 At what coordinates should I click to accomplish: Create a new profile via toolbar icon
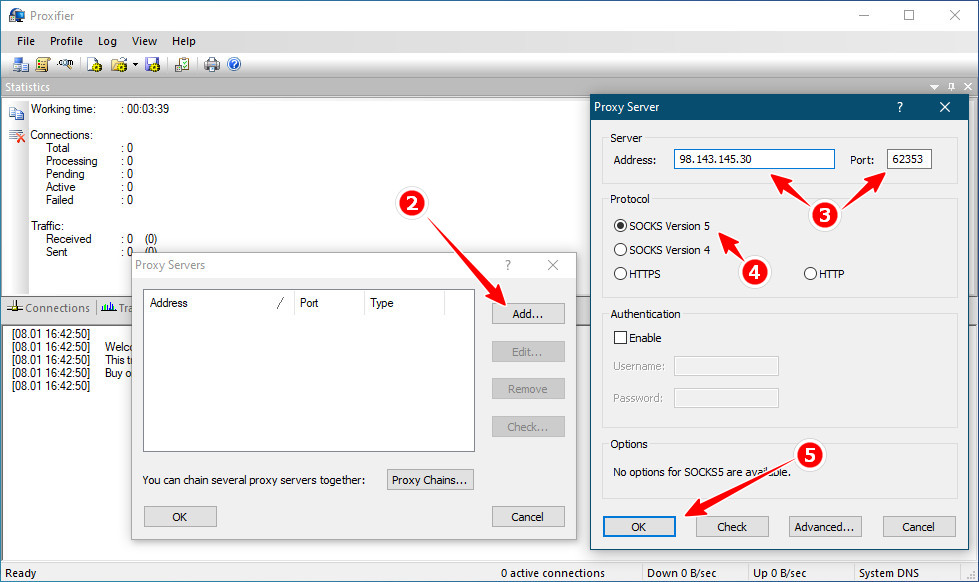[94, 64]
